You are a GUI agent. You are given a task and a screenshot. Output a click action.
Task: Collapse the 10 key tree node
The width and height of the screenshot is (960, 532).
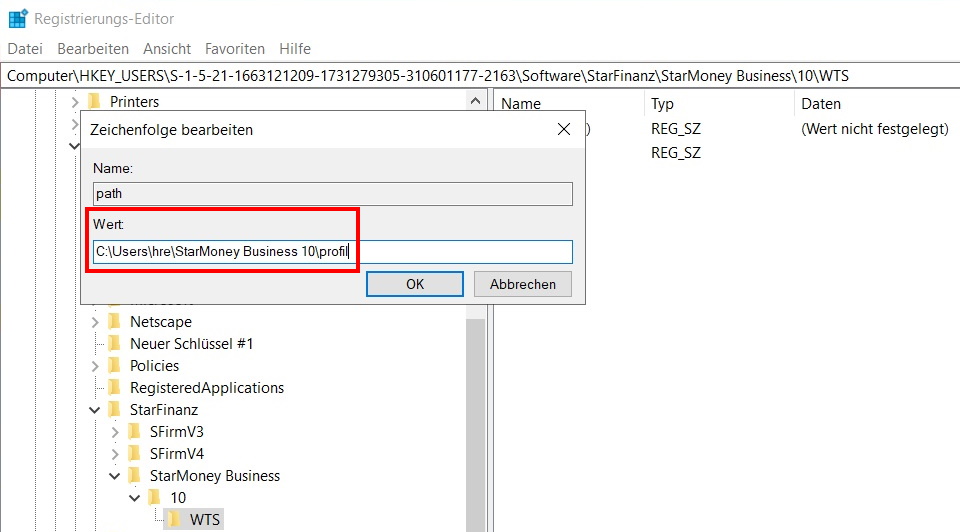tap(135, 498)
